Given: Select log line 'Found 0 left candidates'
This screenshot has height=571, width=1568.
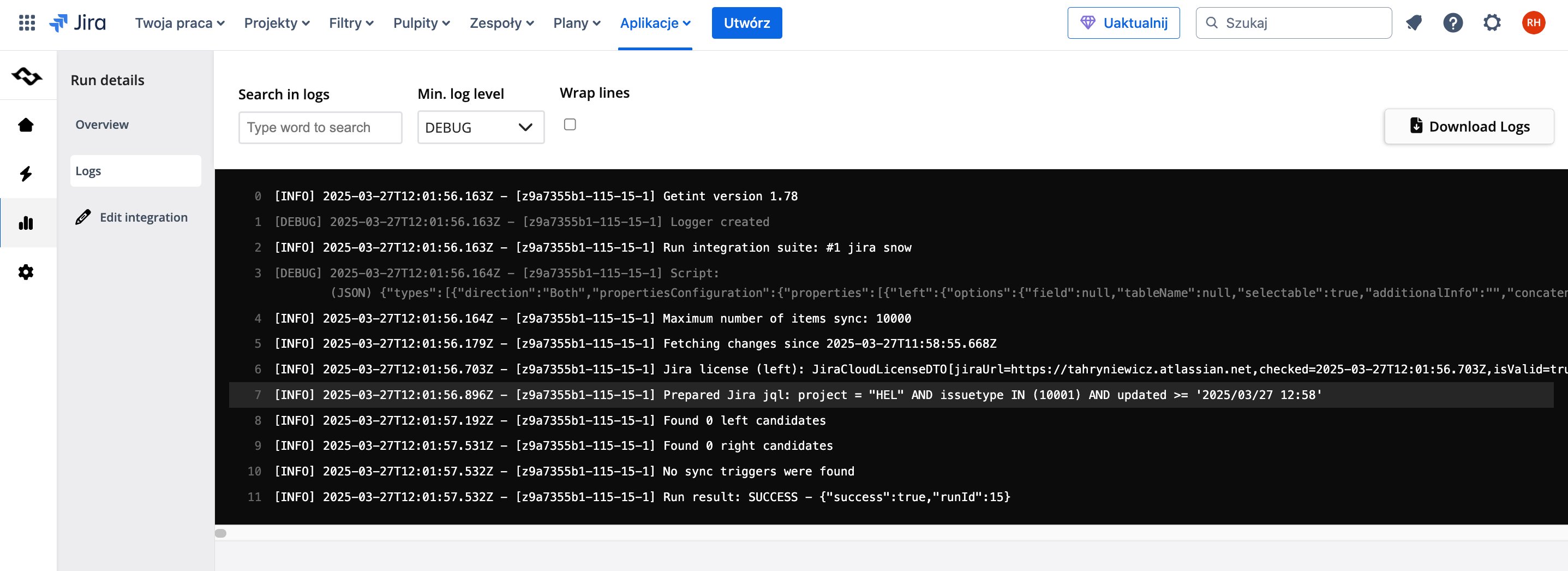Looking at the screenshot, I should [x=891, y=420].
